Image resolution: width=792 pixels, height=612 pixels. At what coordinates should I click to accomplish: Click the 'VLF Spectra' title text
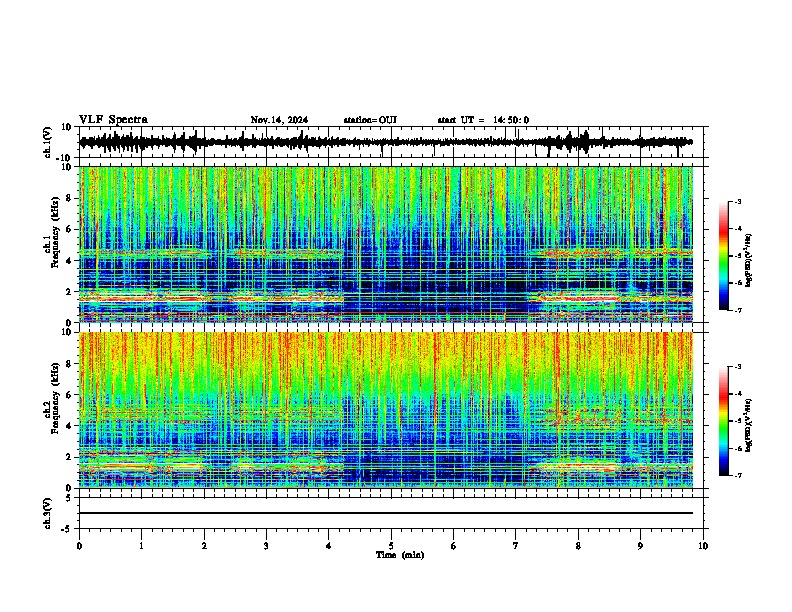(113, 120)
